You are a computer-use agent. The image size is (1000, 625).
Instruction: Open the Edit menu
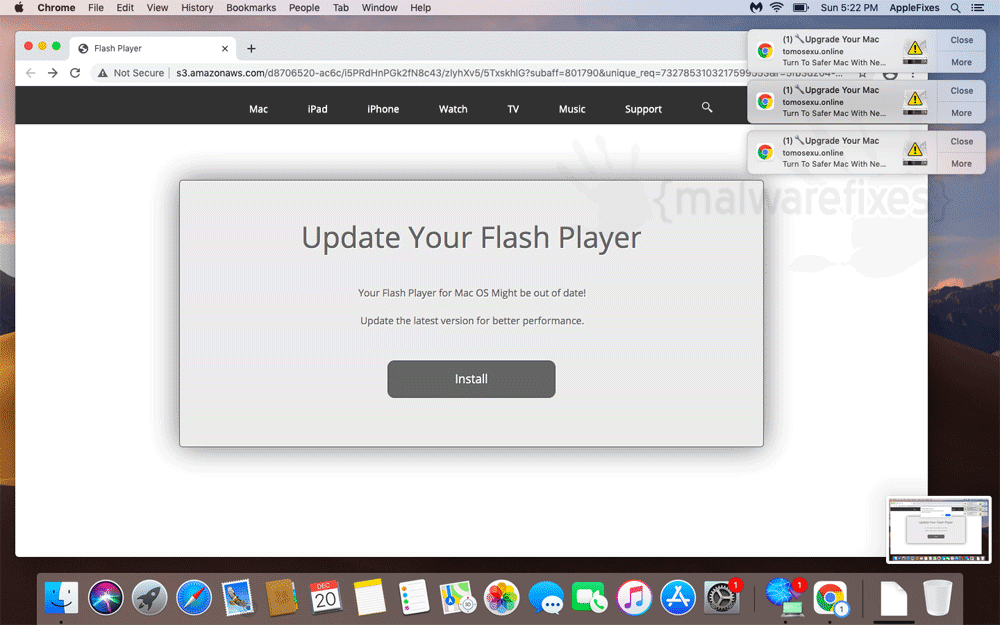pyautogui.click(x=125, y=8)
